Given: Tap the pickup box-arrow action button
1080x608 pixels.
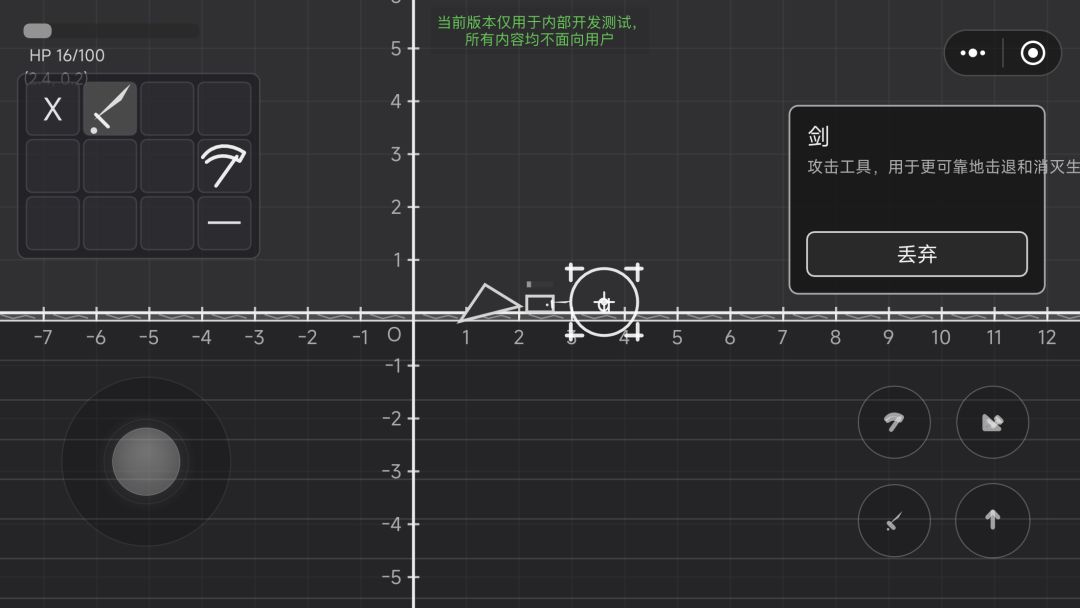Looking at the screenshot, I should tap(993, 422).
